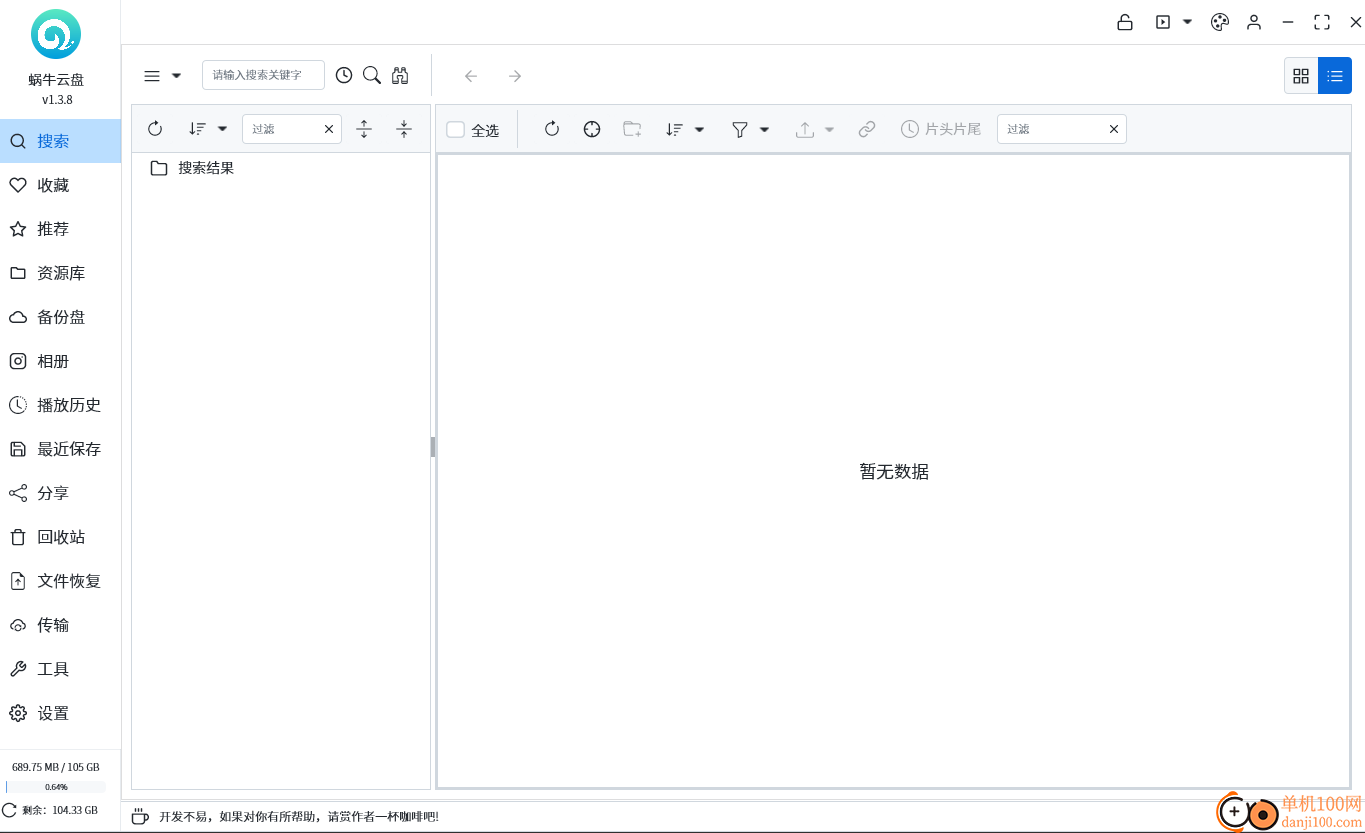The width and height of the screenshot is (1365, 833).
Task: Open the theme palette icon
Action: point(1220,22)
